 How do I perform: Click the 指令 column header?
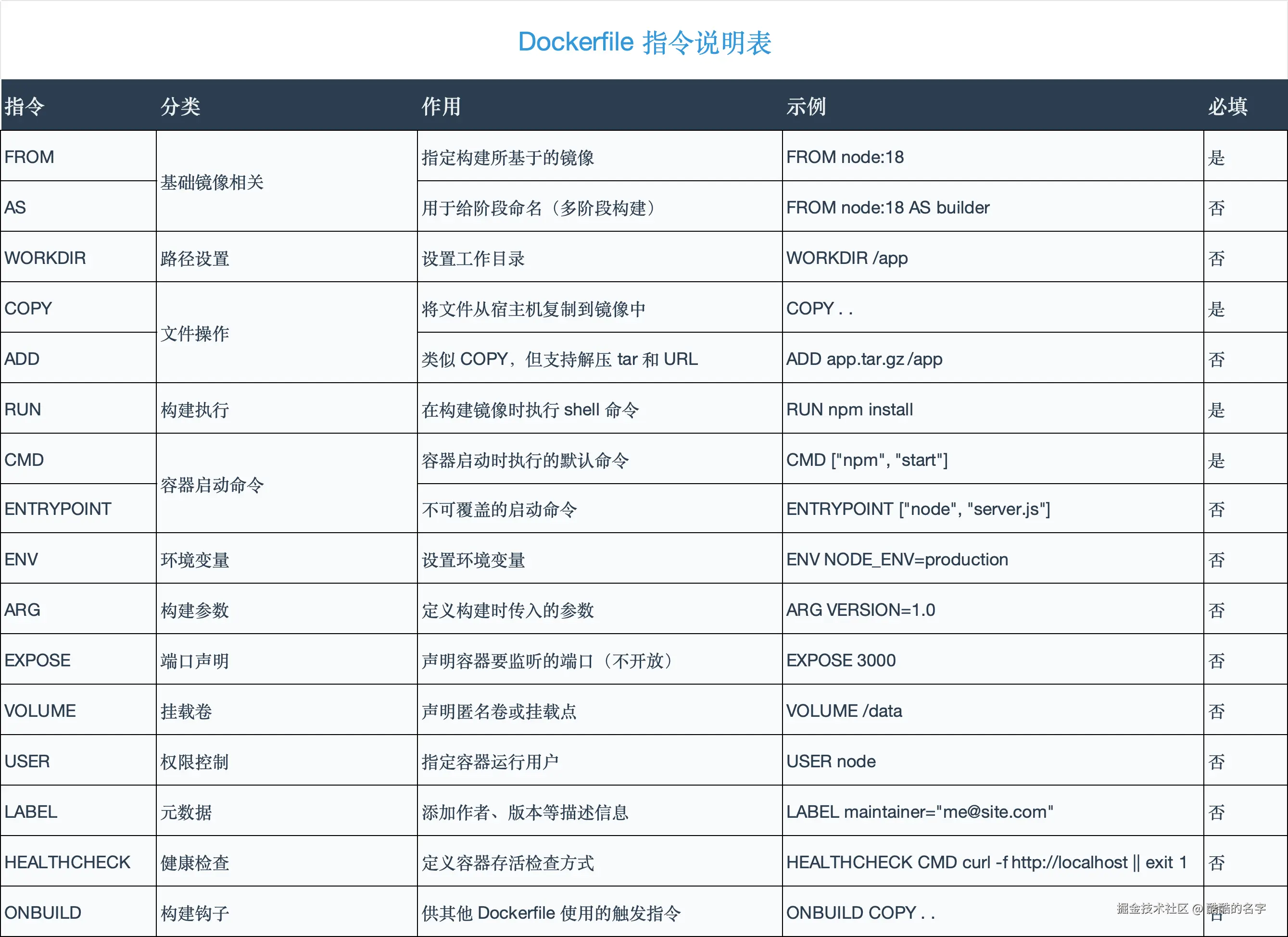point(25,106)
